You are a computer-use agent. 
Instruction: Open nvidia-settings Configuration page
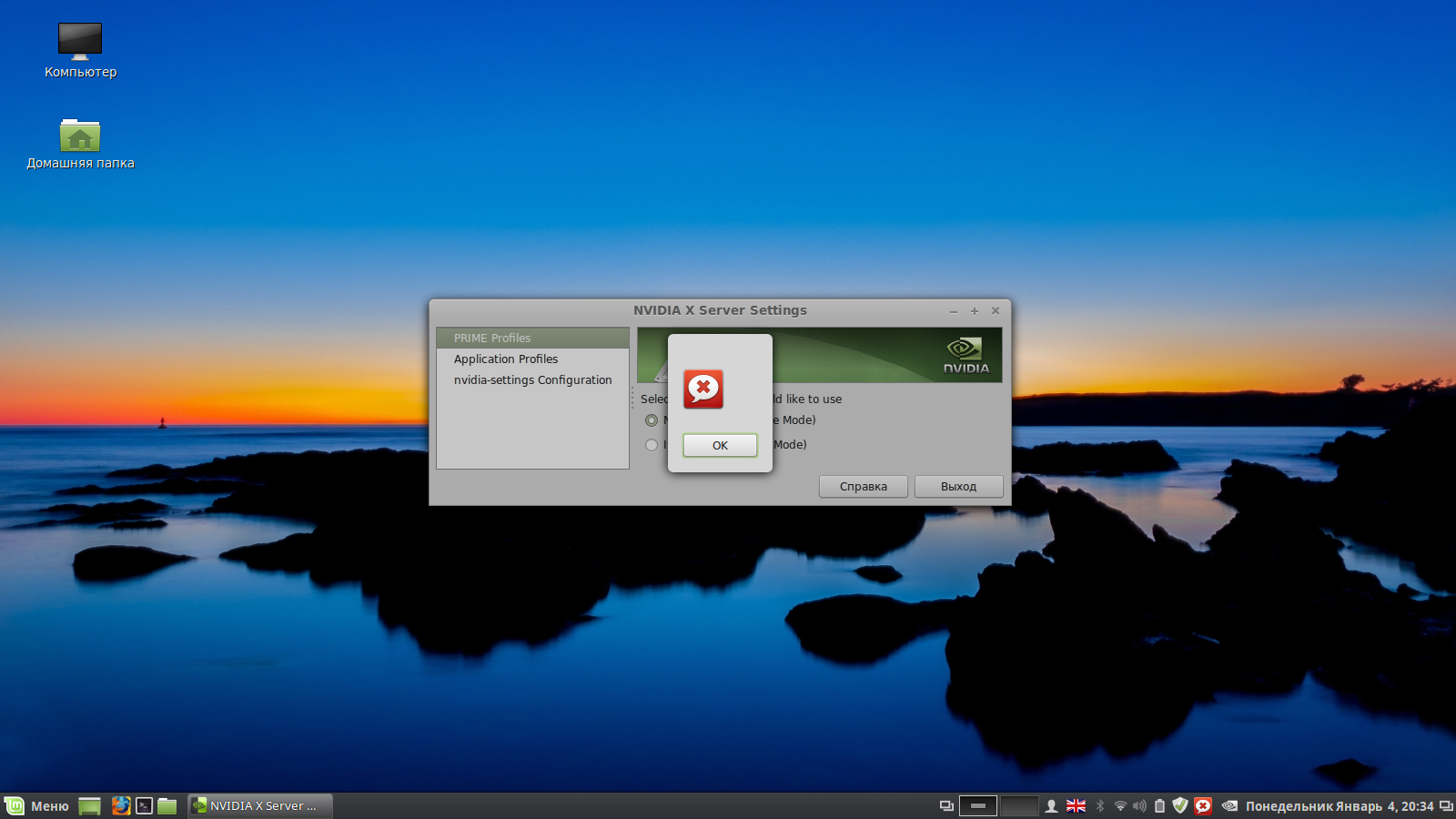click(x=532, y=380)
